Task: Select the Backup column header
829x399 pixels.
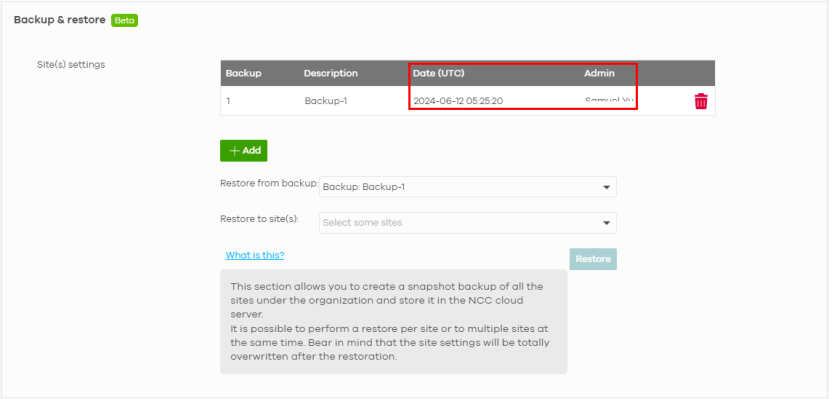Action: pos(244,73)
